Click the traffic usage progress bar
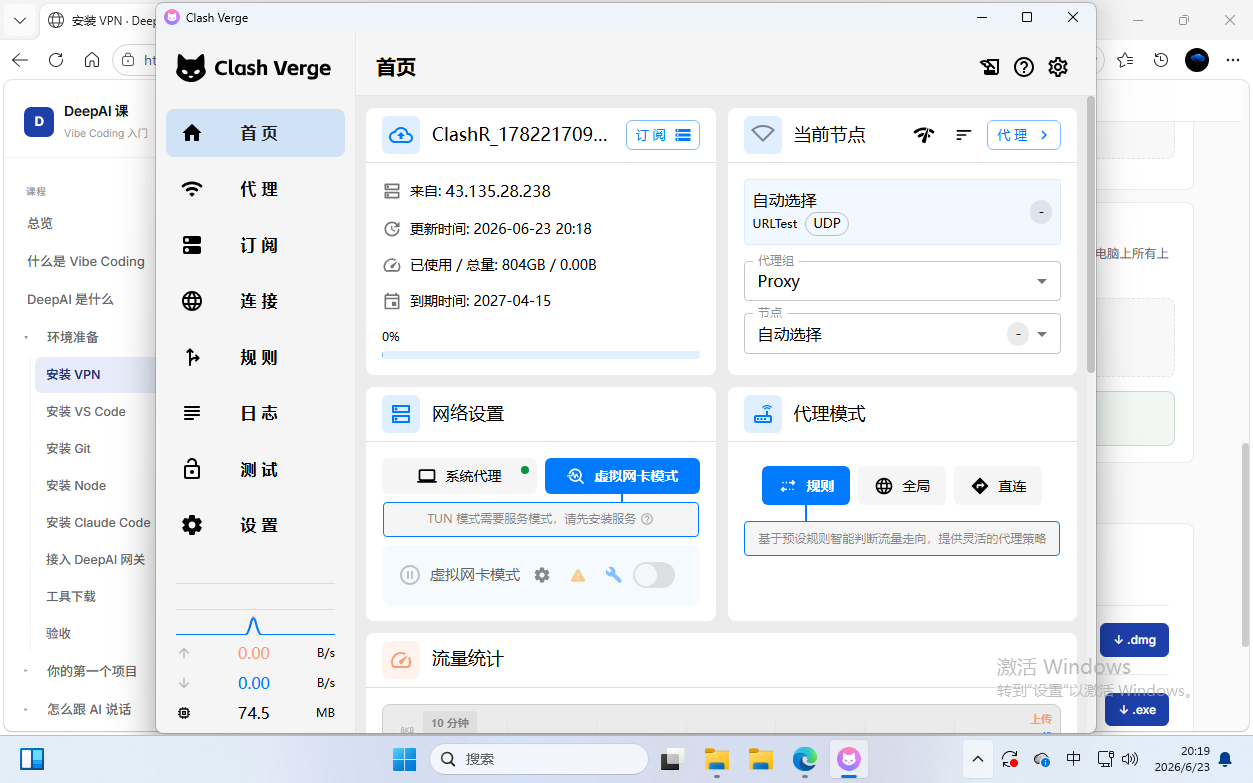The image size is (1253, 783). (541, 354)
